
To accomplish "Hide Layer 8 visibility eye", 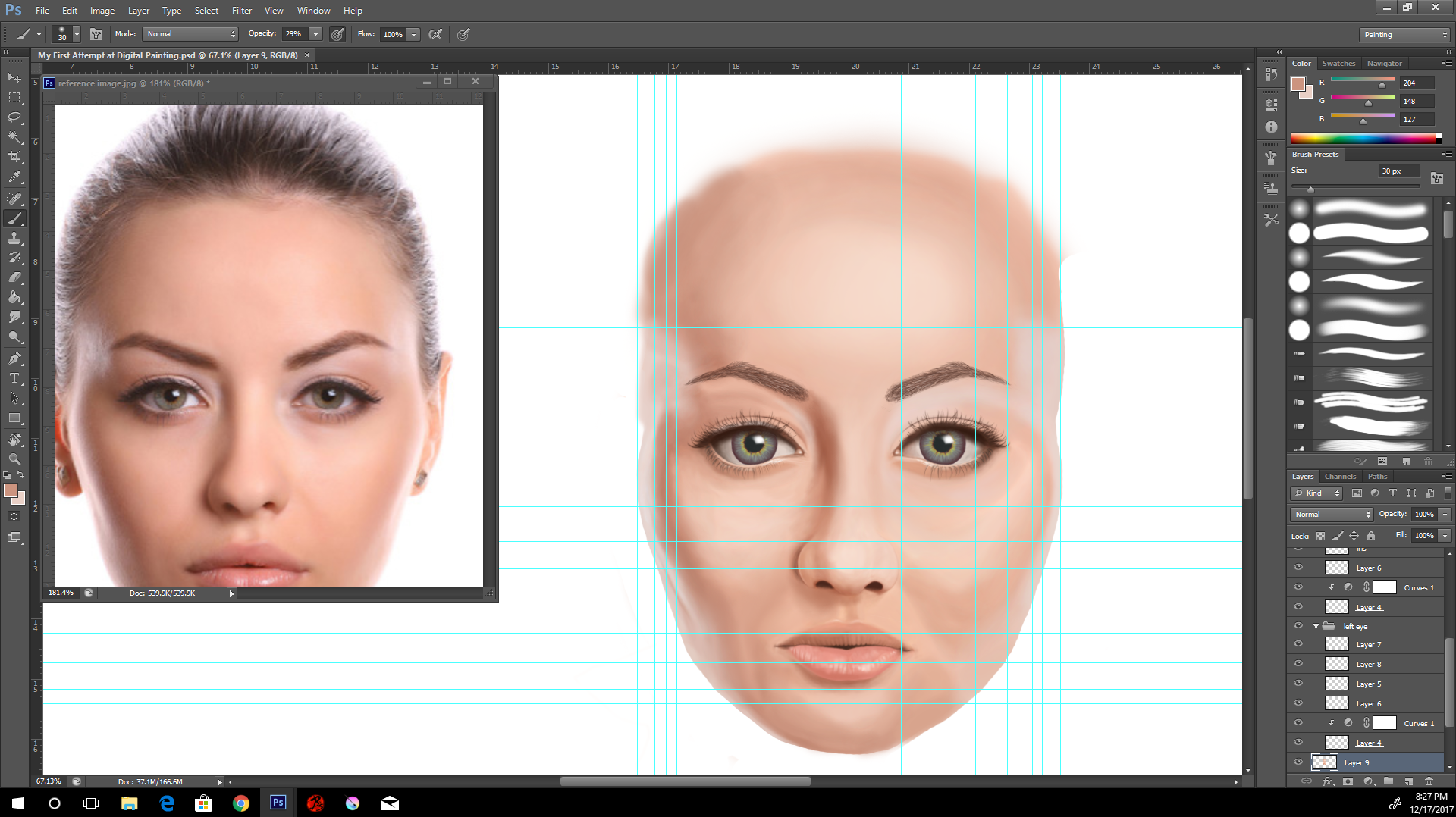I will [x=1298, y=664].
